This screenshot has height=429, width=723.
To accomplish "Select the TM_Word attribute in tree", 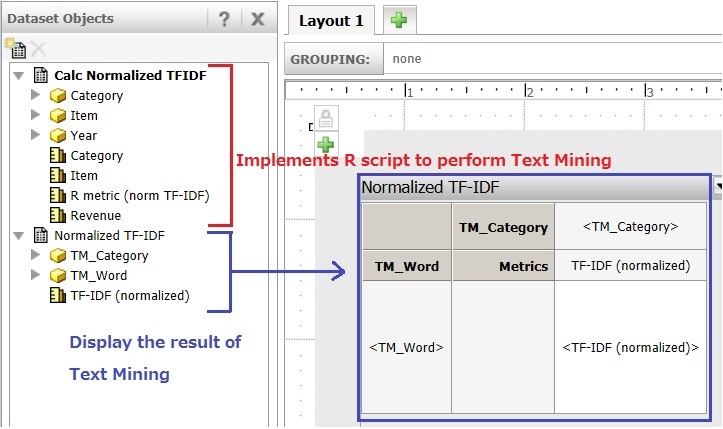I will tap(98, 275).
